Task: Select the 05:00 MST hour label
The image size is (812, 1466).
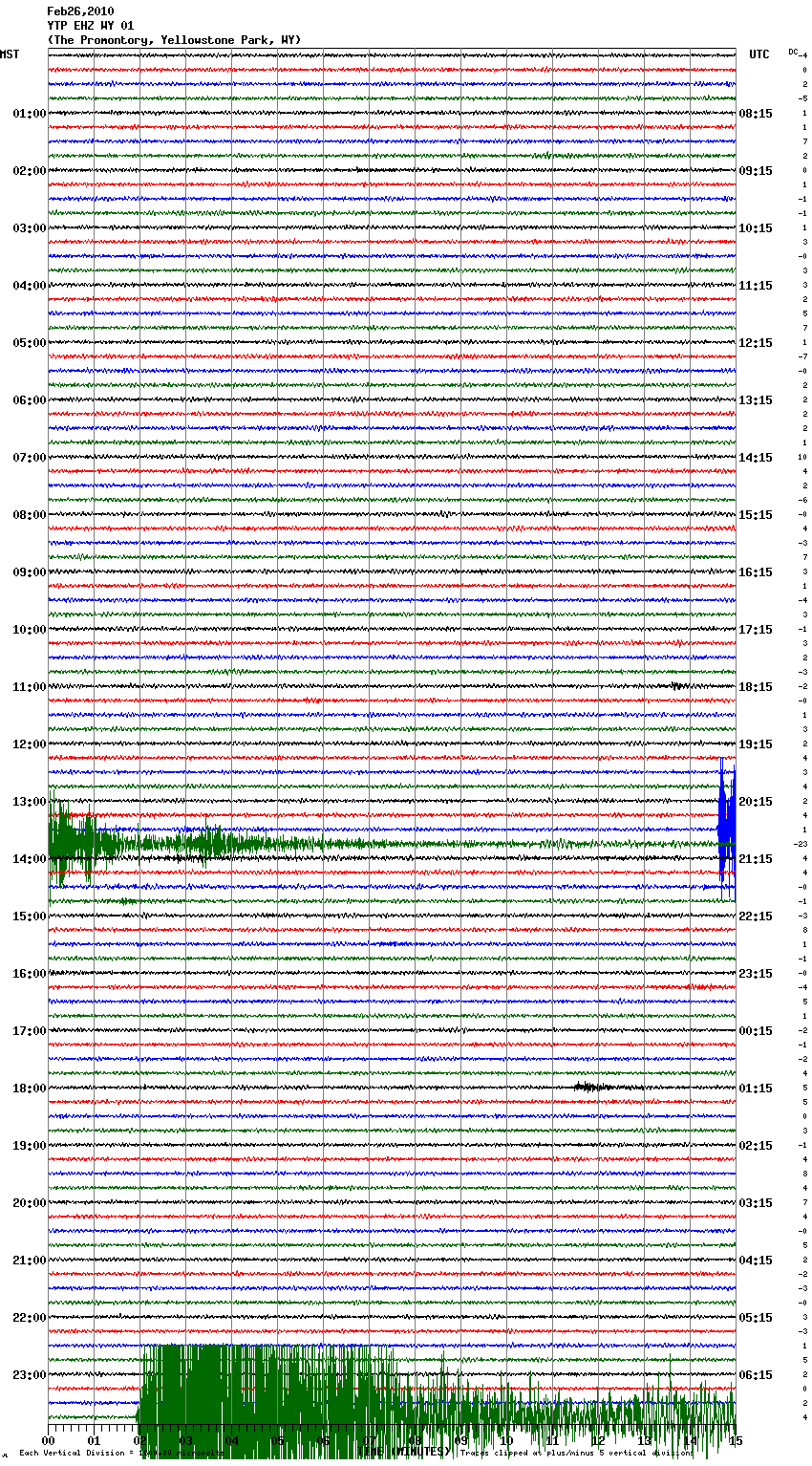Action: click(x=30, y=343)
